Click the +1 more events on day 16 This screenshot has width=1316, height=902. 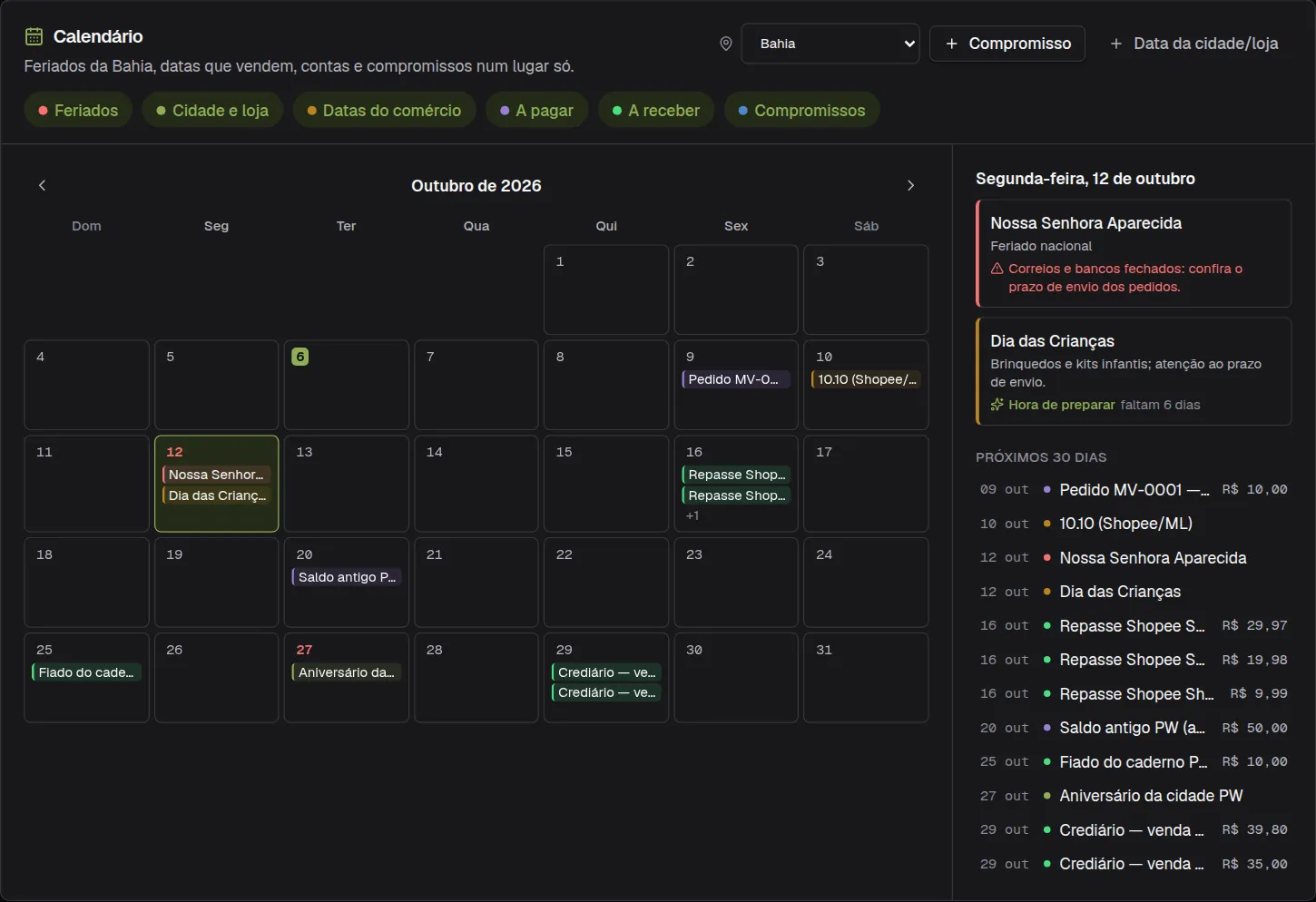[x=692, y=515]
